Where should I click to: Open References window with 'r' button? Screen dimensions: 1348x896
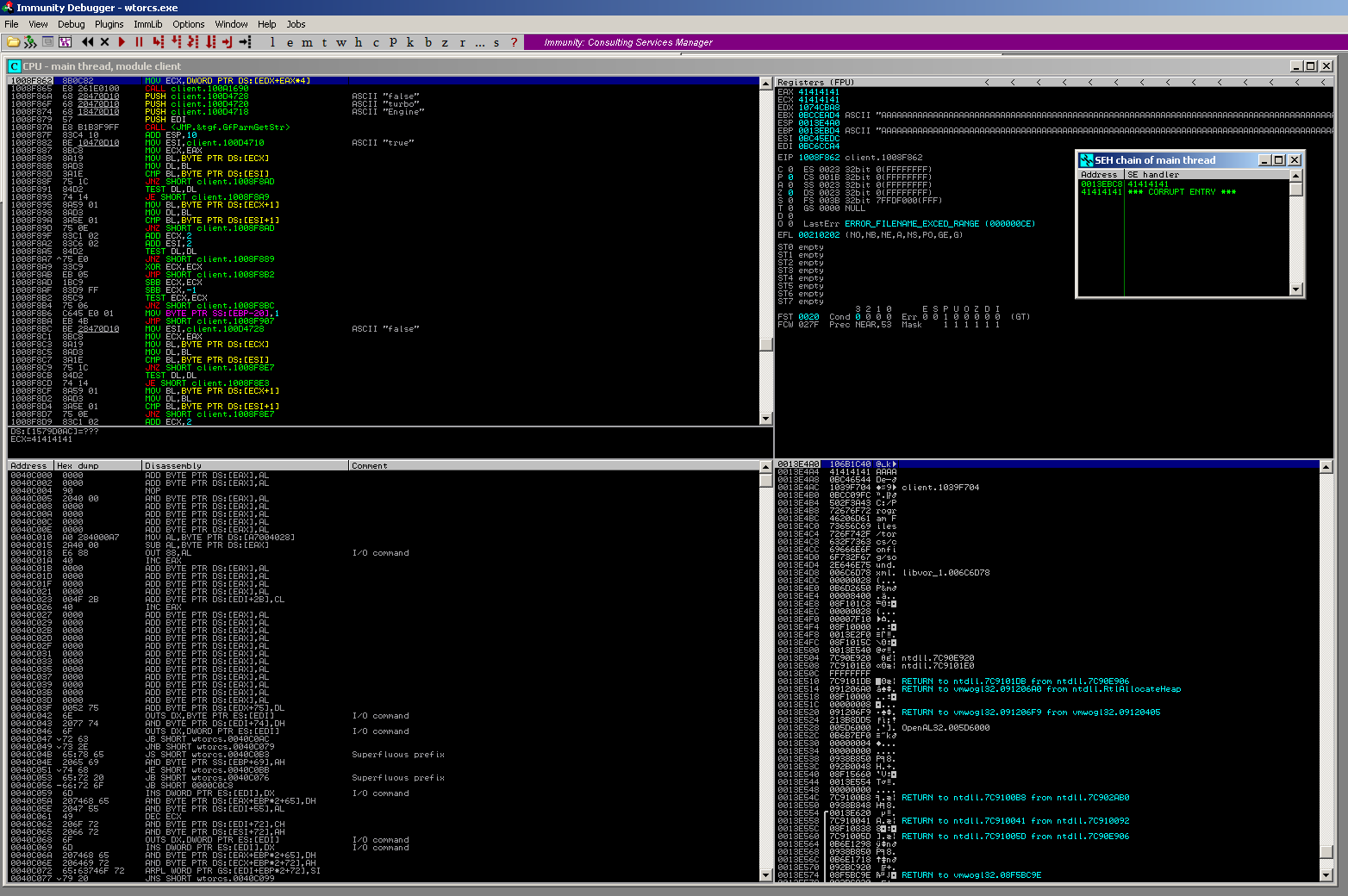462,42
